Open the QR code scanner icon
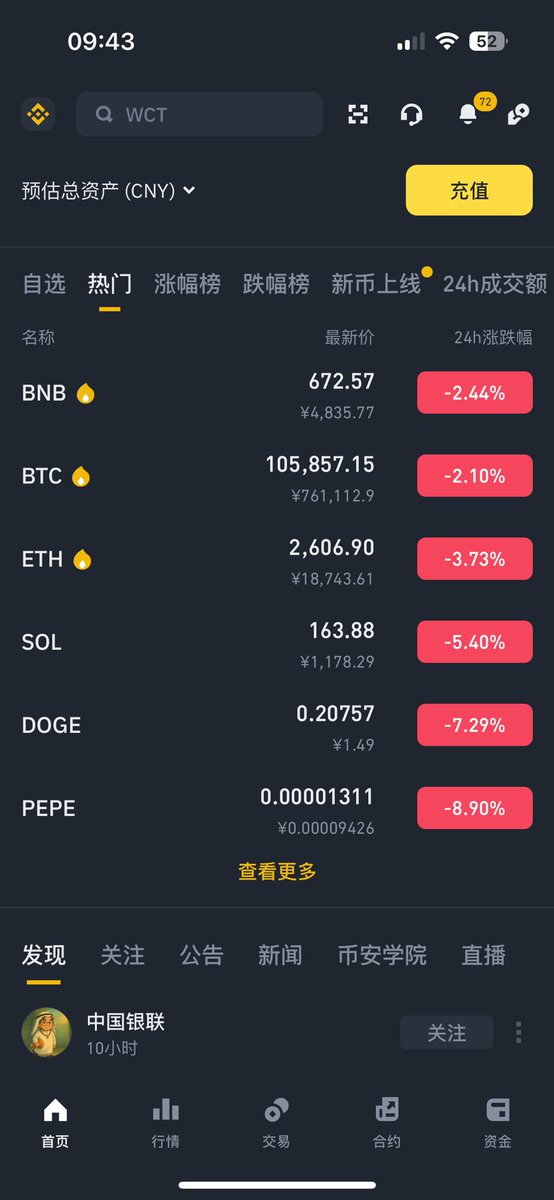554x1200 pixels. pyautogui.click(x=358, y=114)
